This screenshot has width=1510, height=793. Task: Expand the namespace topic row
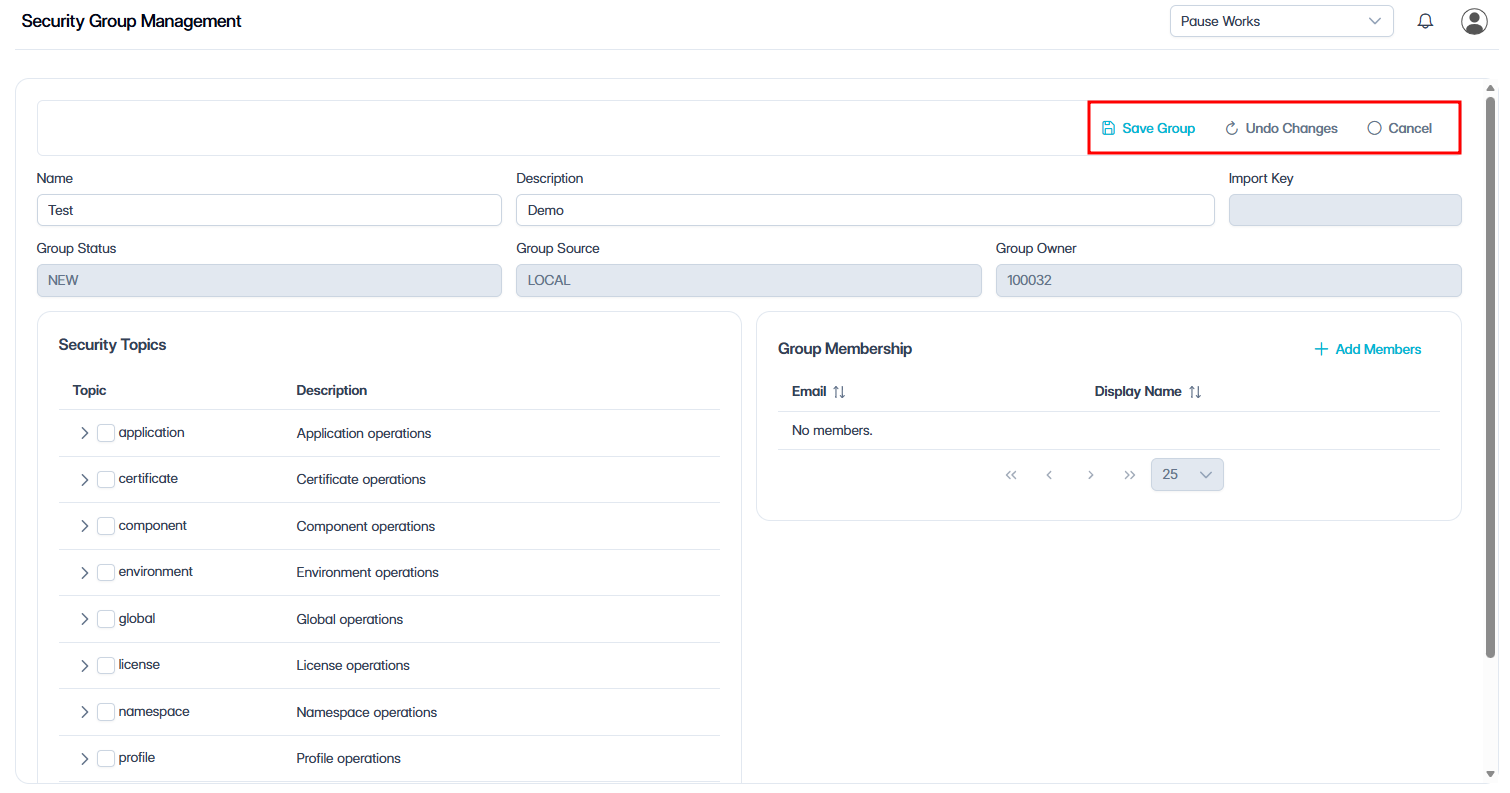(x=84, y=712)
